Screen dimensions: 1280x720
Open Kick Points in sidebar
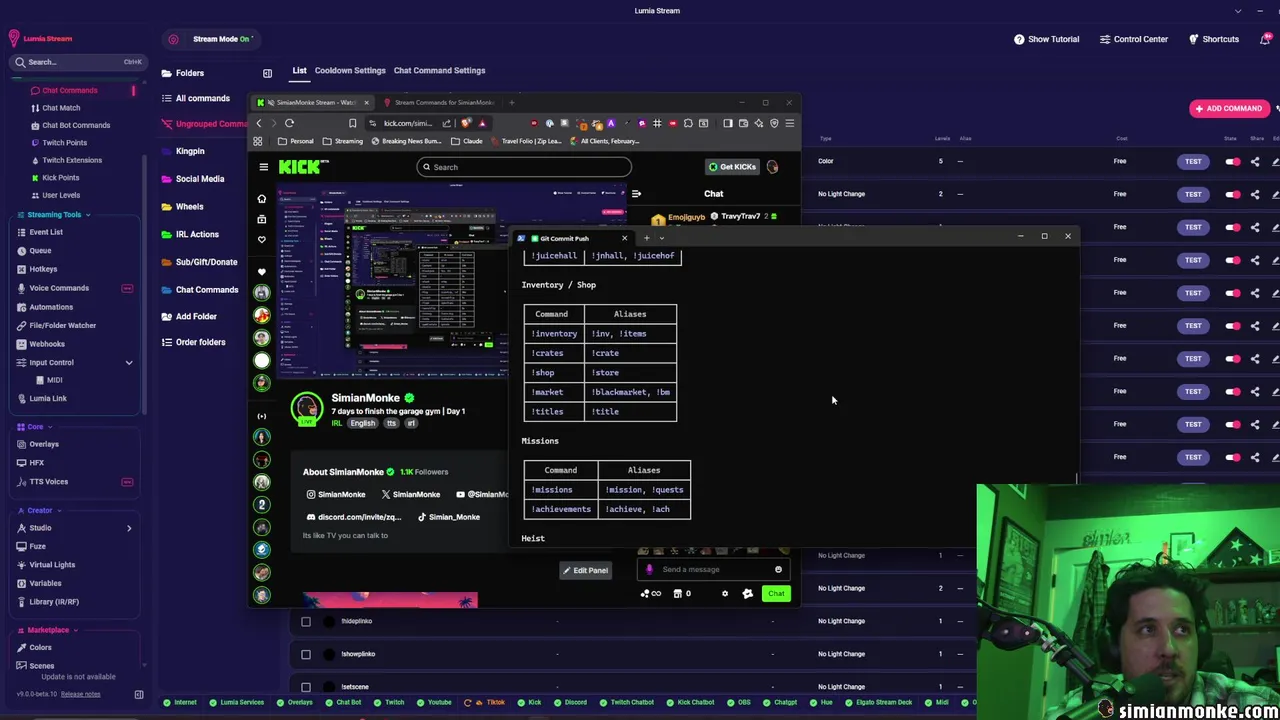click(60, 177)
